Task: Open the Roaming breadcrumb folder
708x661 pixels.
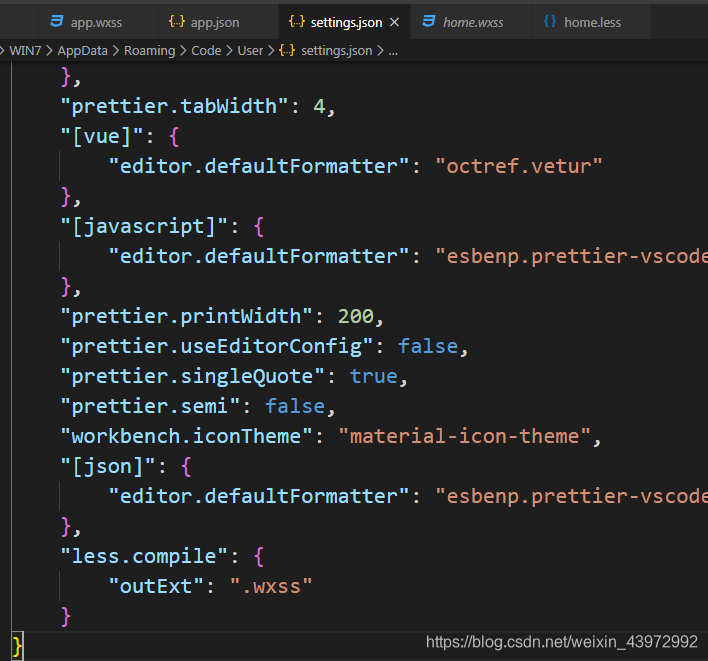Action: 149,51
